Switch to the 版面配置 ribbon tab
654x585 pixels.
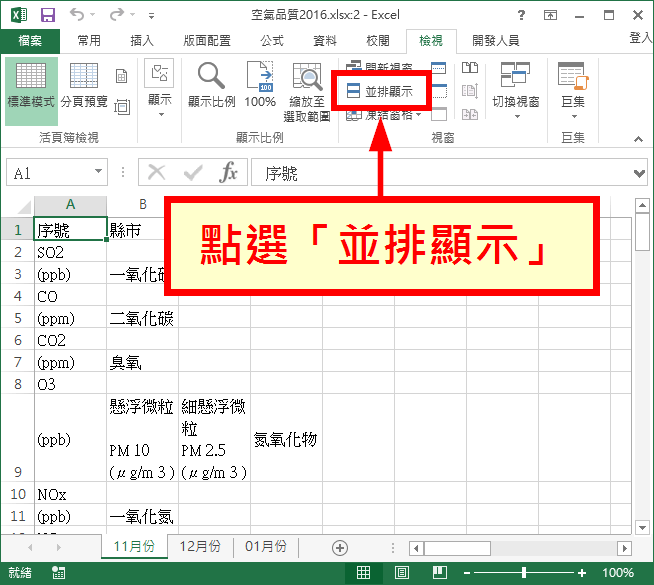206,41
